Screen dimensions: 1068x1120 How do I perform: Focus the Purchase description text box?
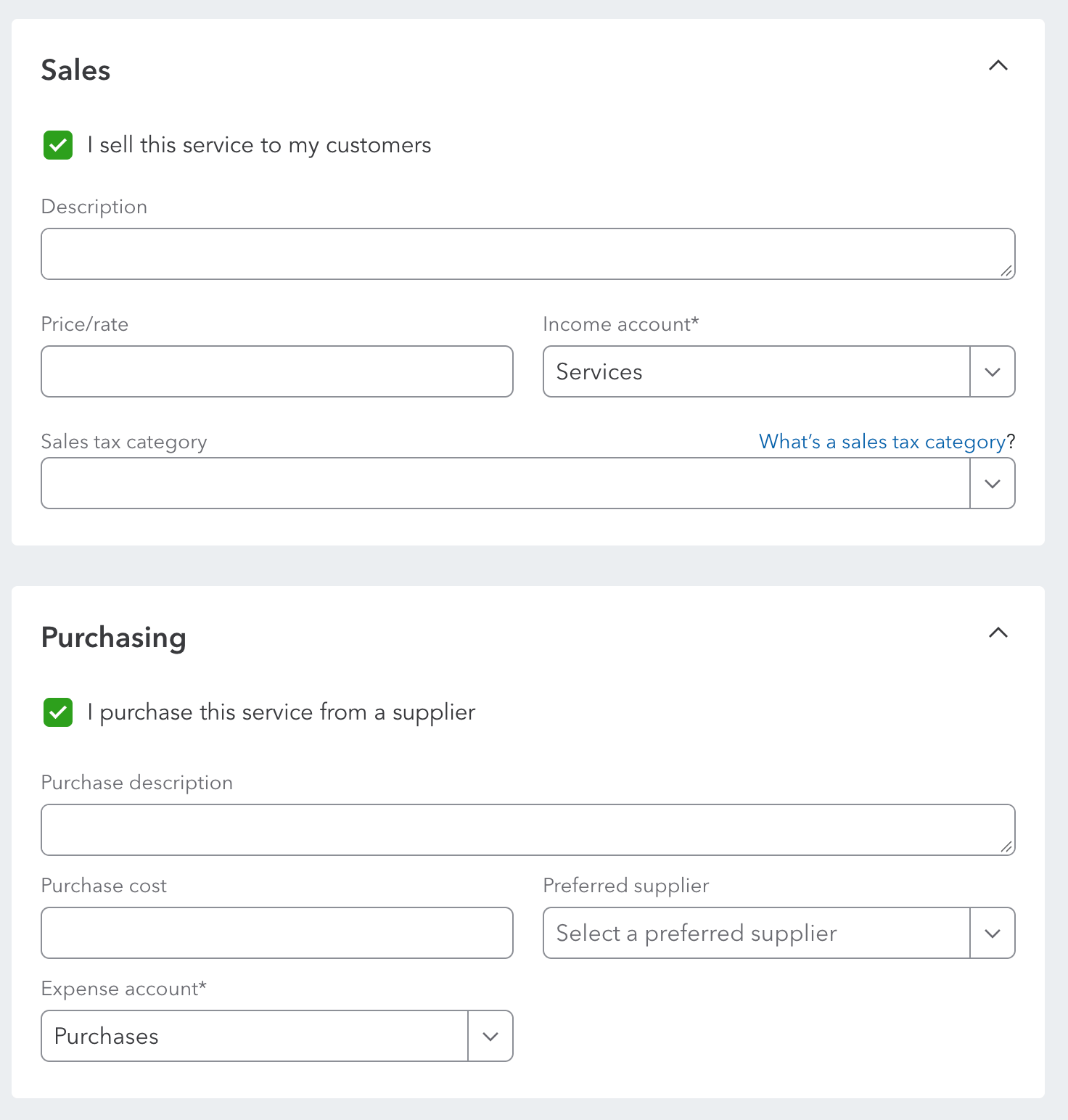528,830
